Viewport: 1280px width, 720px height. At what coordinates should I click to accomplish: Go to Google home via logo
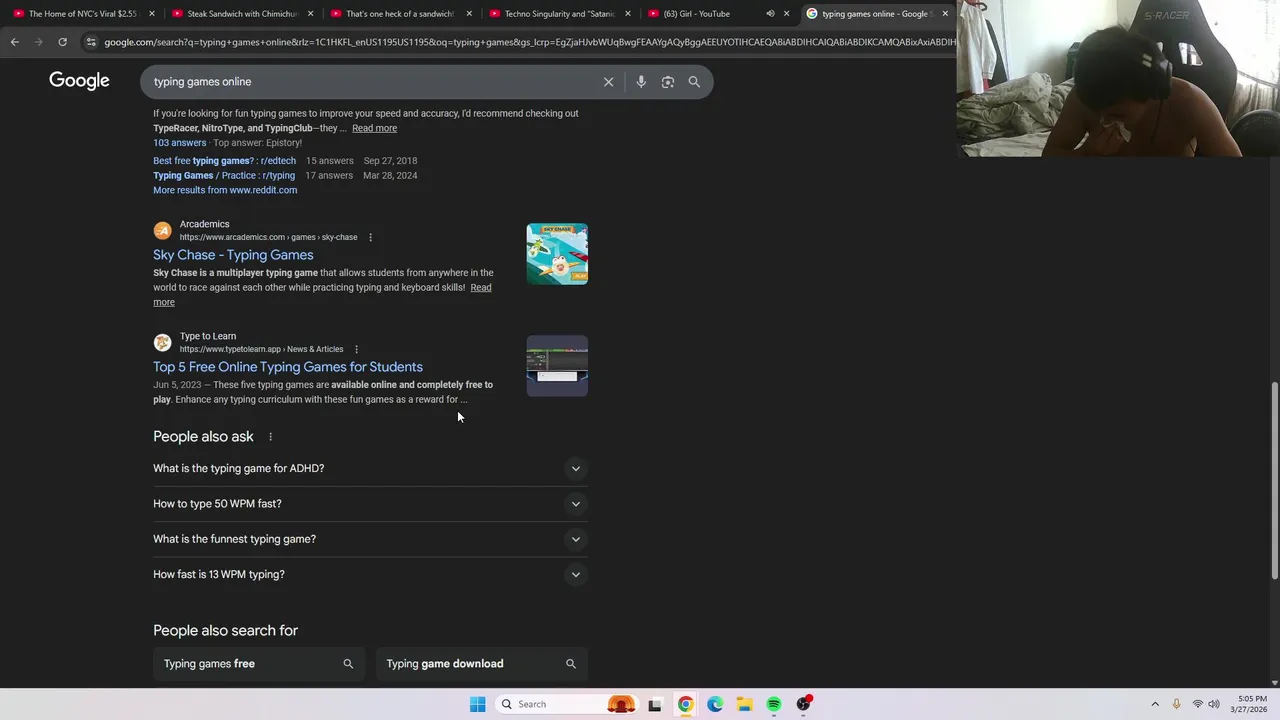click(79, 81)
